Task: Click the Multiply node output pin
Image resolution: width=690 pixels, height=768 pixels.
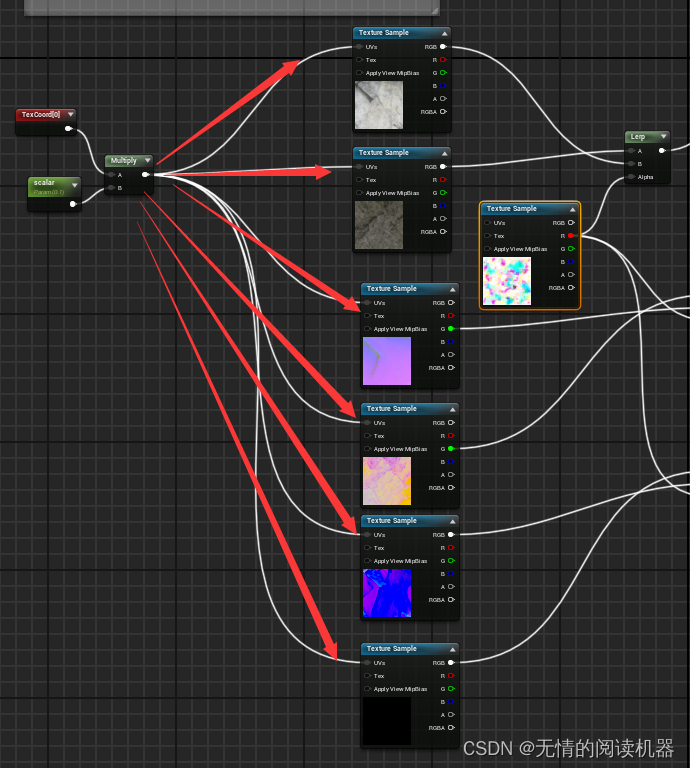Action: pos(145,174)
